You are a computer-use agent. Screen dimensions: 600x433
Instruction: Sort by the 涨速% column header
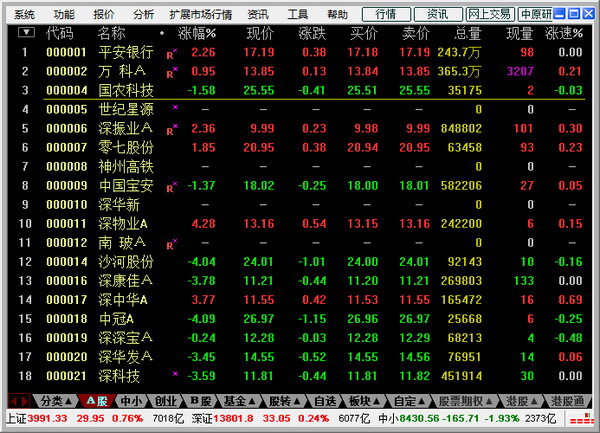(564, 34)
